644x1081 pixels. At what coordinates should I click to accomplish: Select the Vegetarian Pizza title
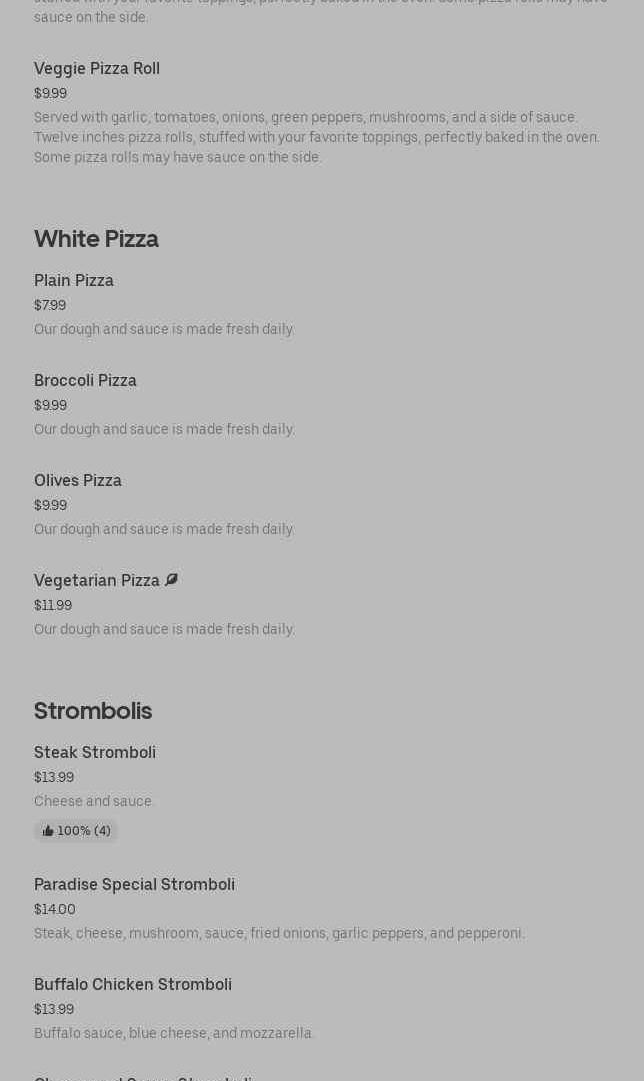click(x=97, y=581)
